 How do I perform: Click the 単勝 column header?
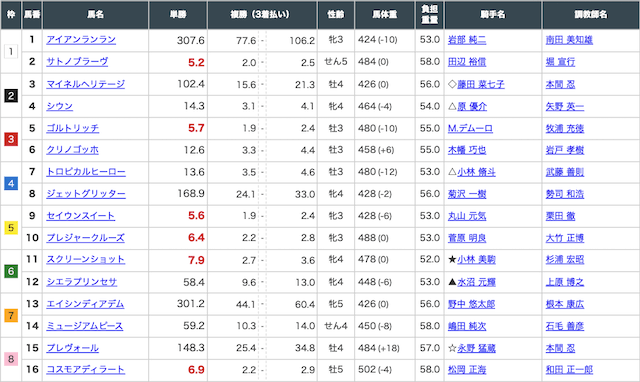178,15
